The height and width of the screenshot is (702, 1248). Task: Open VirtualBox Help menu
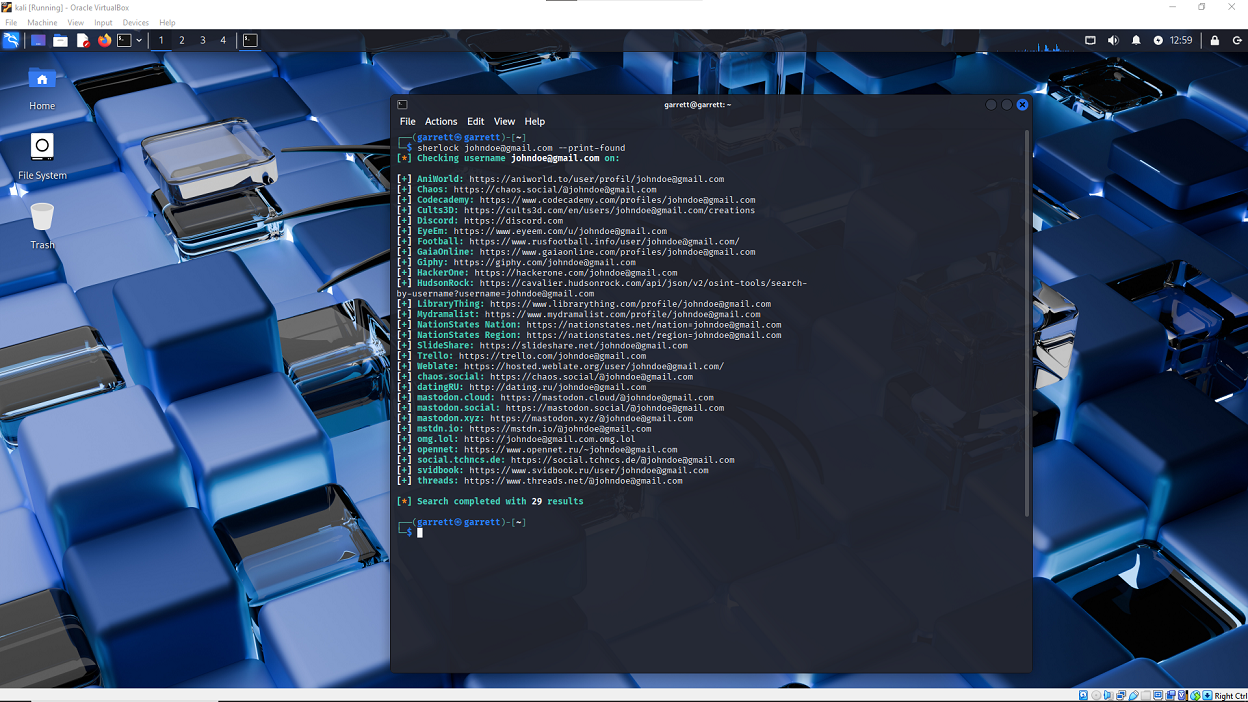167,22
